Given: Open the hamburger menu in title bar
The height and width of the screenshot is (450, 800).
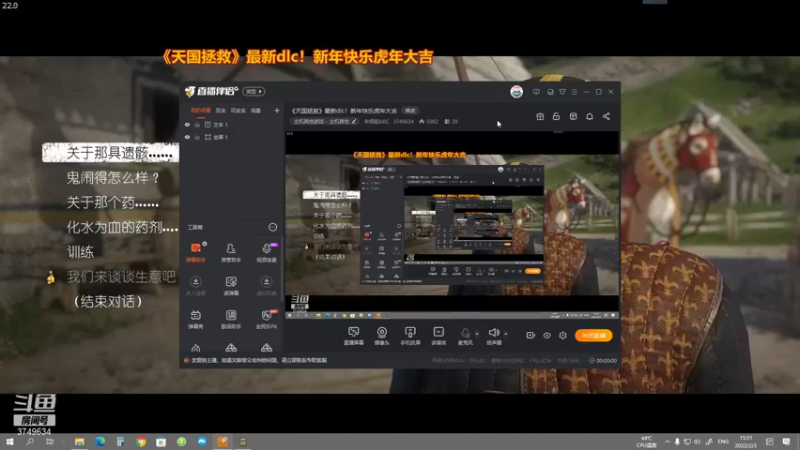Looking at the screenshot, I should click(x=574, y=92).
